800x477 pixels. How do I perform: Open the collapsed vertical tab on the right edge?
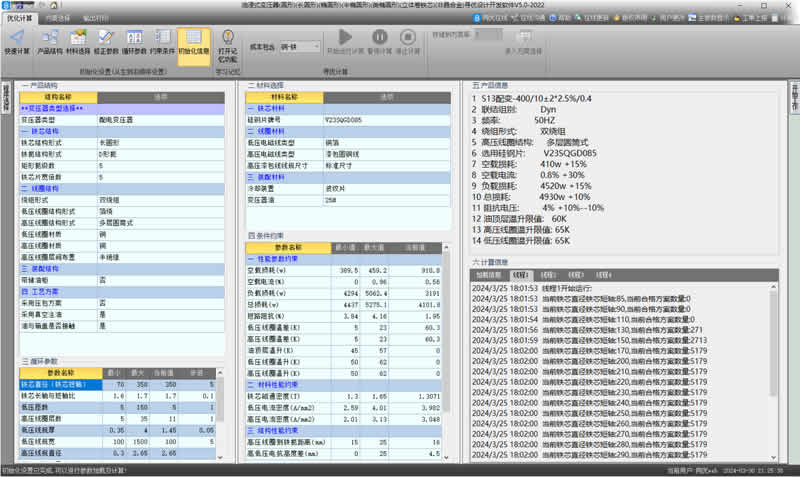[794, 98]
